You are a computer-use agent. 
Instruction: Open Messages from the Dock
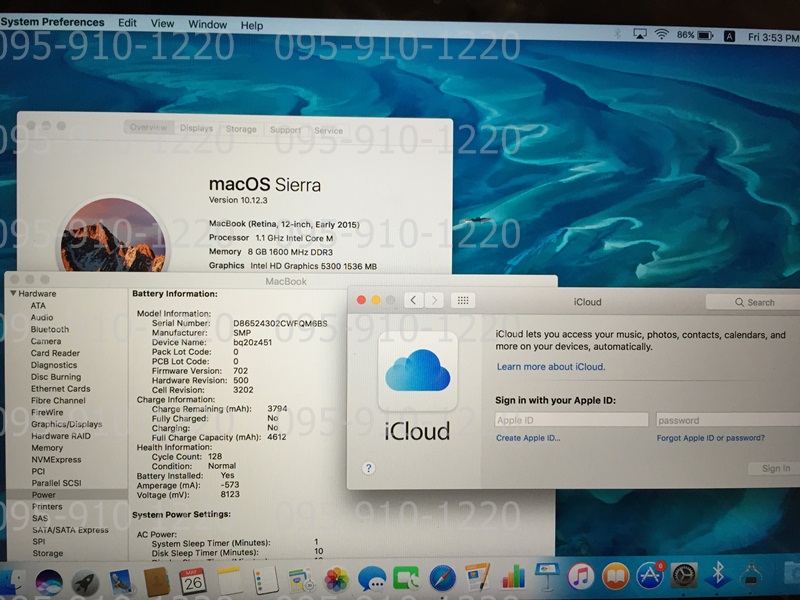[371, 579]
